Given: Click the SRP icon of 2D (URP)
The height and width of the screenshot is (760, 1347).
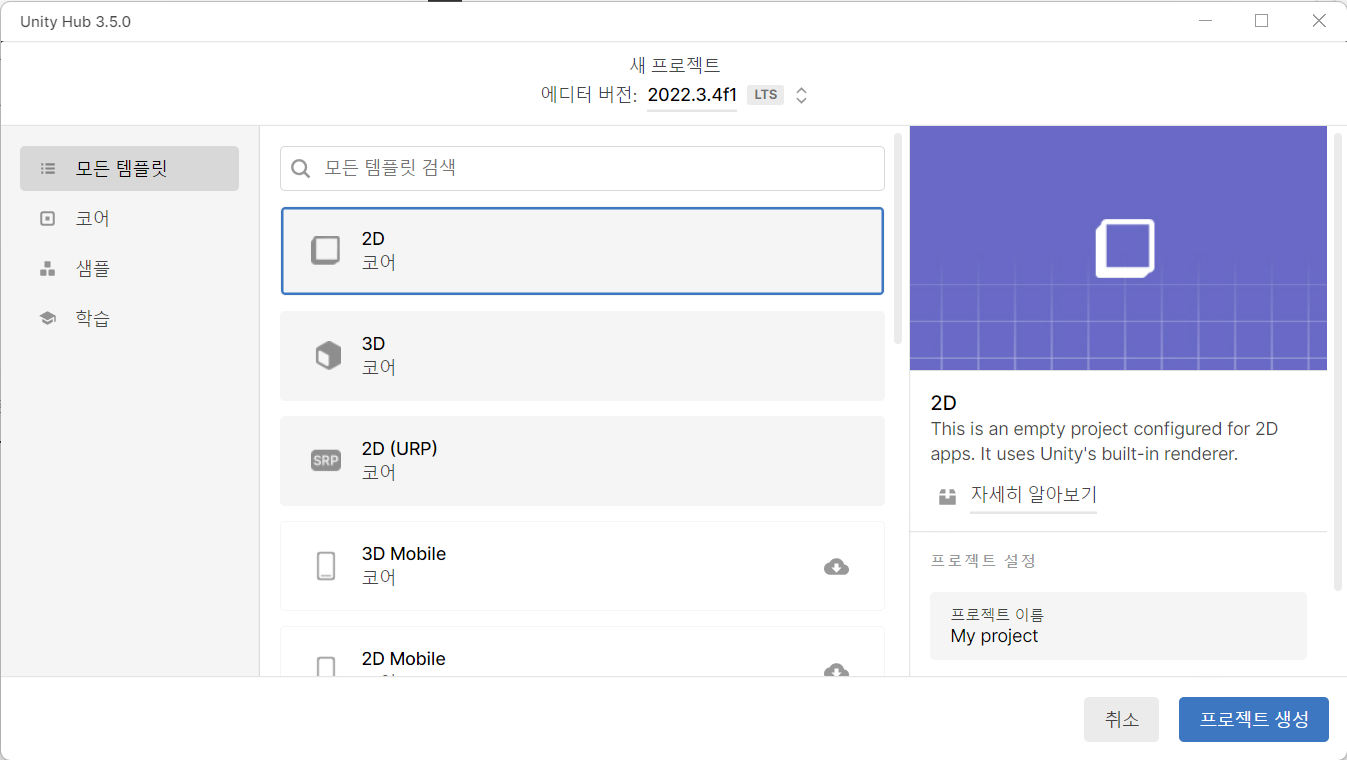Looking at the screenshot, I should [x=326, y=460].
